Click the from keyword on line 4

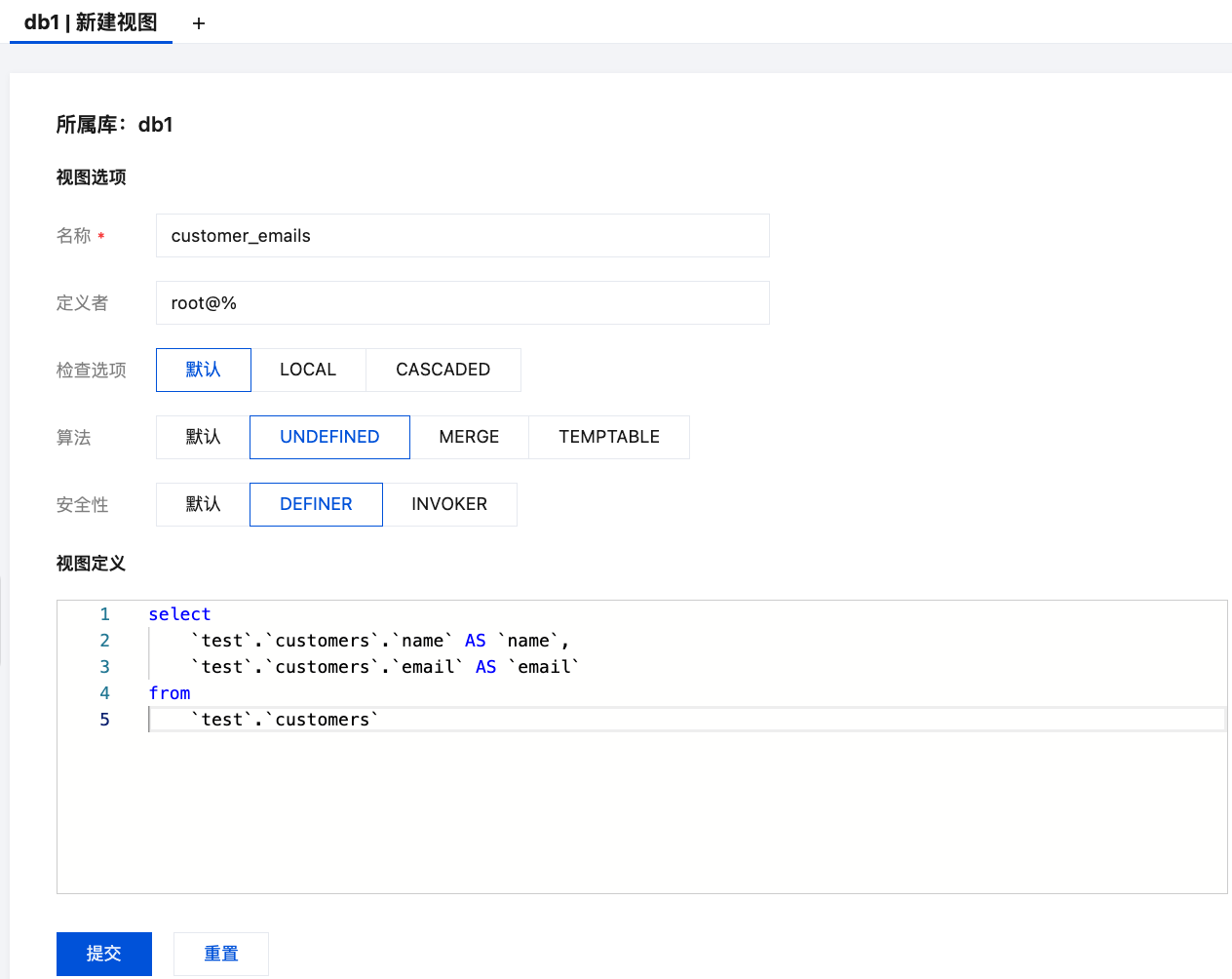coord(170,693)
